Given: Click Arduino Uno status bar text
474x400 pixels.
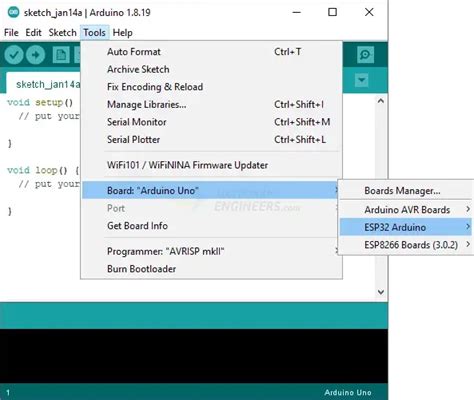Looking at the screenshot, I should pyautogui.click(x=348, y=392).
